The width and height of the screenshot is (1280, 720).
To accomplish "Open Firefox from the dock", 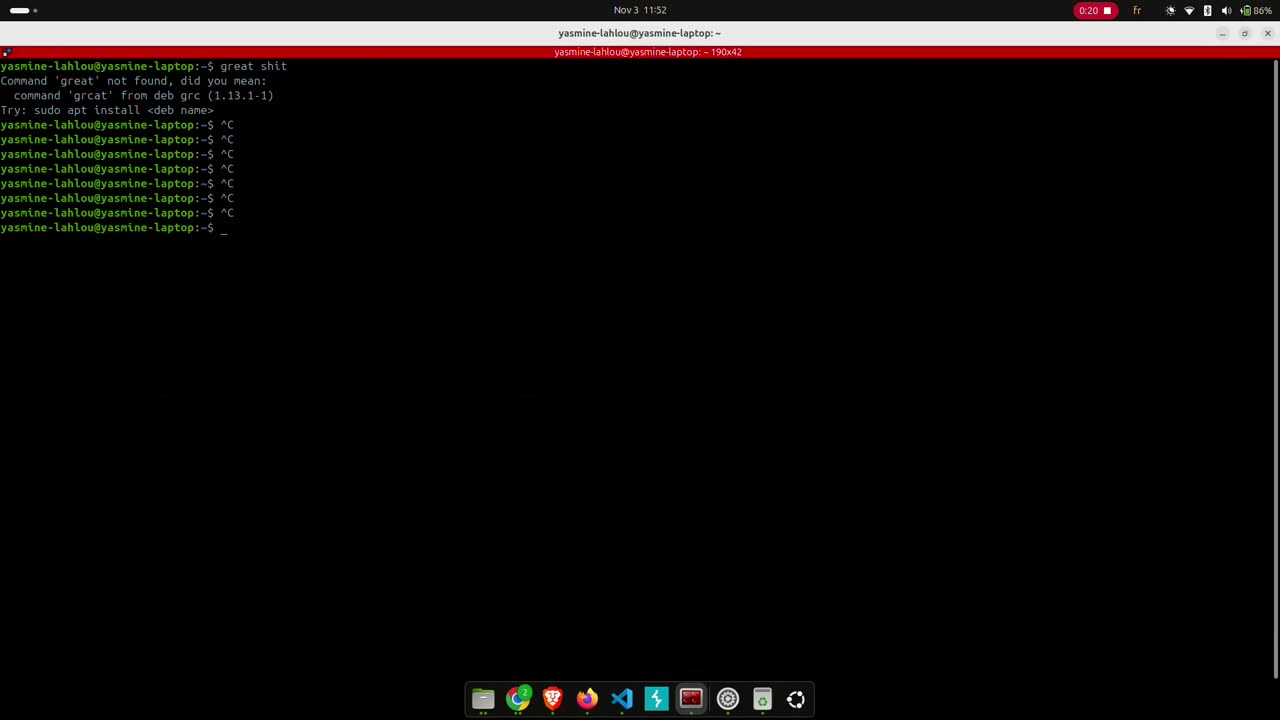I will [587, 699].
